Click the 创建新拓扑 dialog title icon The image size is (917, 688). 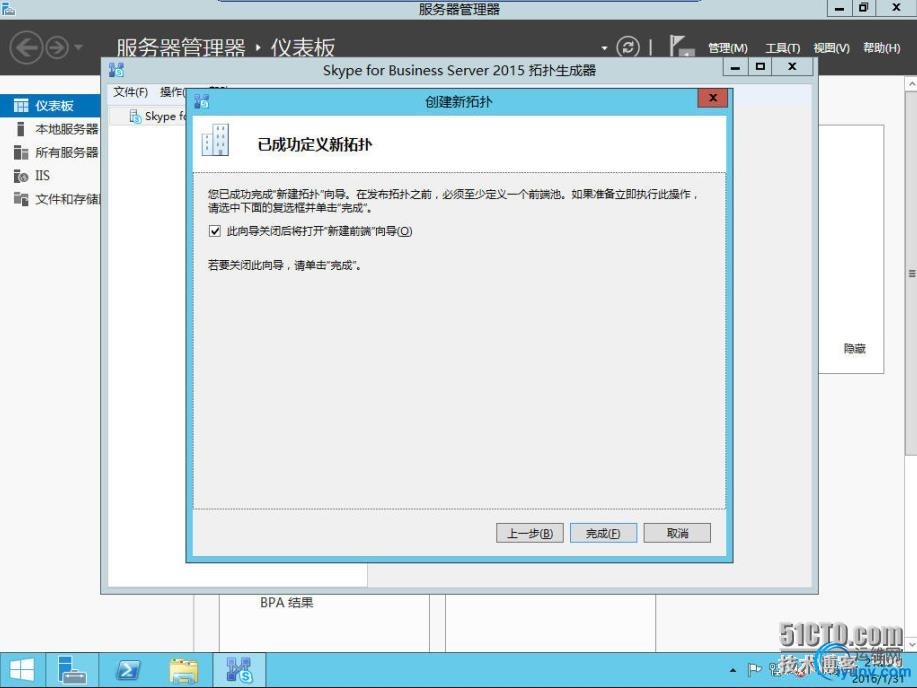(201, 101)
